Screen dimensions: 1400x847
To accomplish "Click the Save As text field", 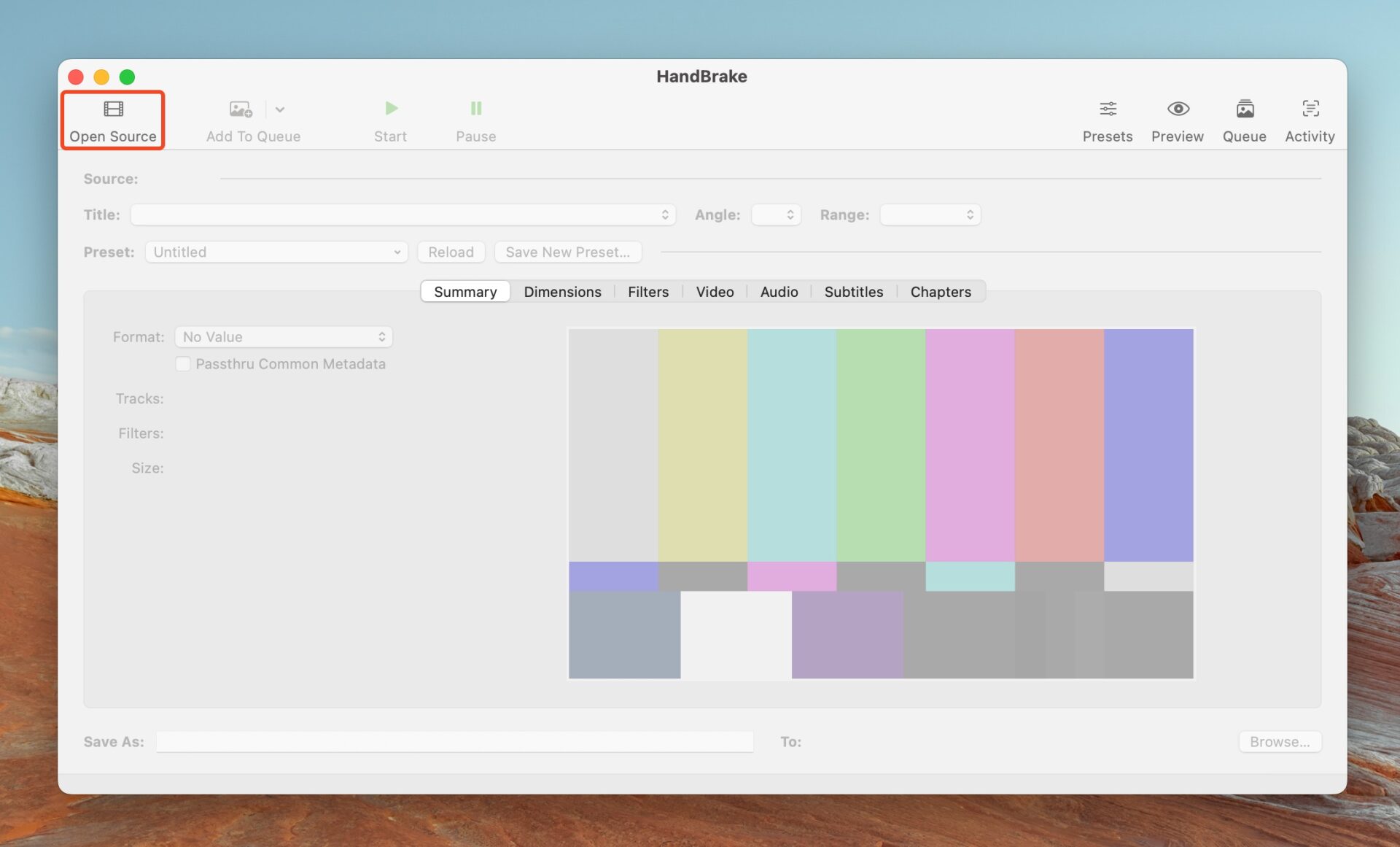I will click(454, 741).
